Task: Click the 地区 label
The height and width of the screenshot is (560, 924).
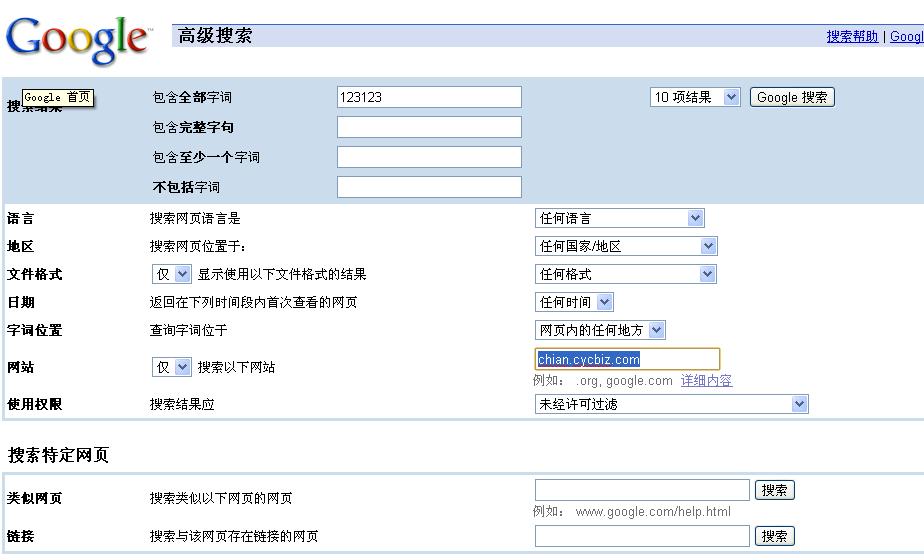Action: pos(21,246)
